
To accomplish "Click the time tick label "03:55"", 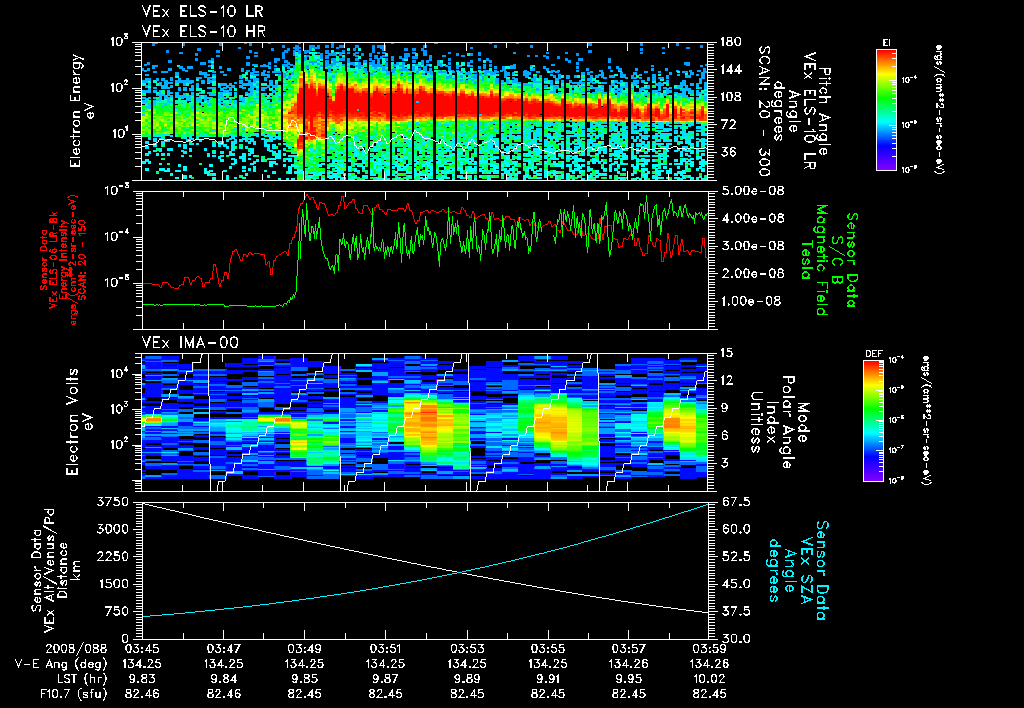I will coord(547,649).
